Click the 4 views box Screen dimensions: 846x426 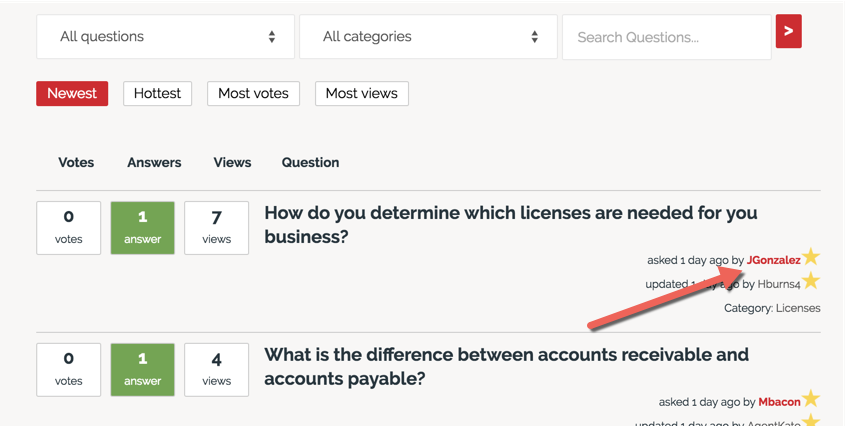point(216,369)
